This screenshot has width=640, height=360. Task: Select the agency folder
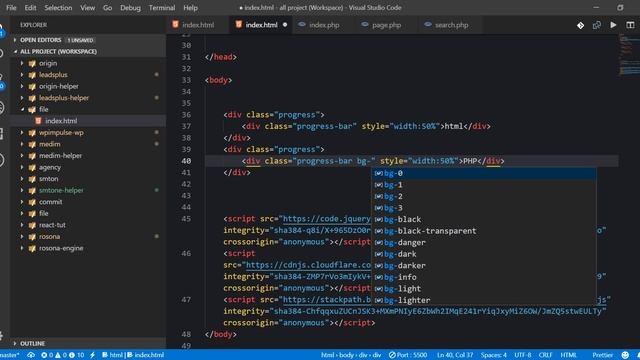[x=88, y=167]
